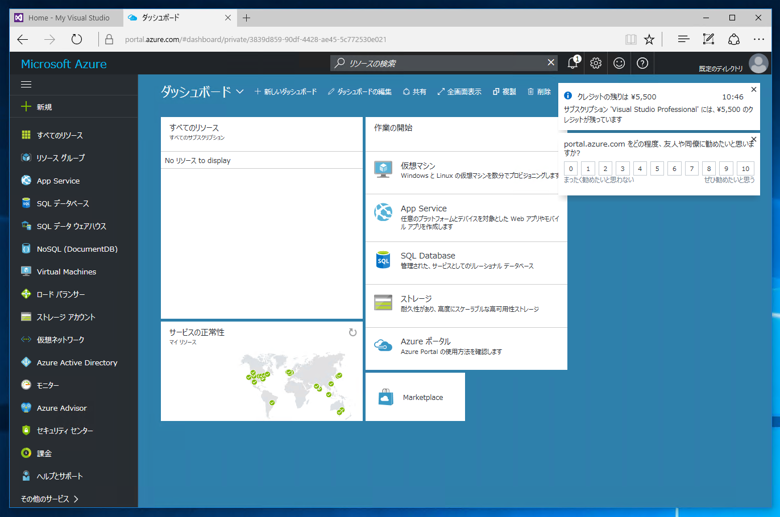Click 全画面表示 in dashboard toolbar
The image size is (780, 517).
point(459,92)
